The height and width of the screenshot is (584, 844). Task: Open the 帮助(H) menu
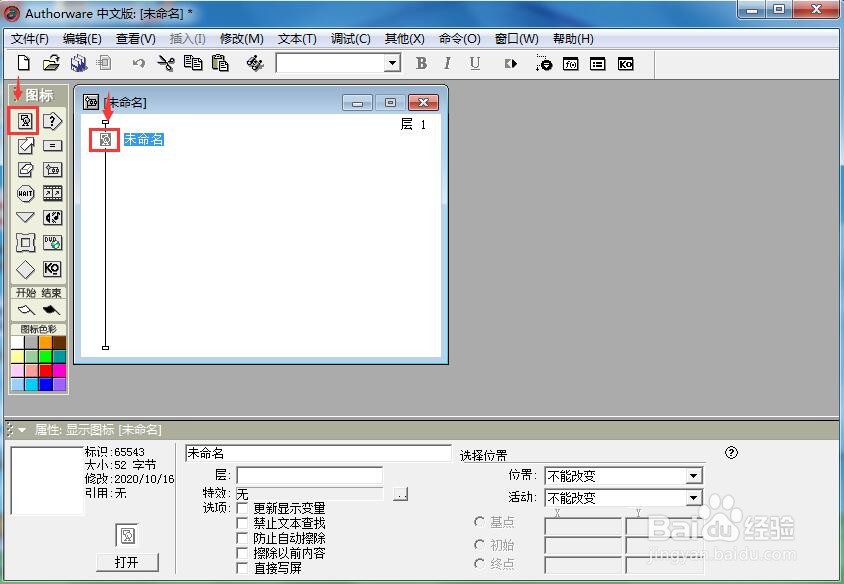coord(573,39)
